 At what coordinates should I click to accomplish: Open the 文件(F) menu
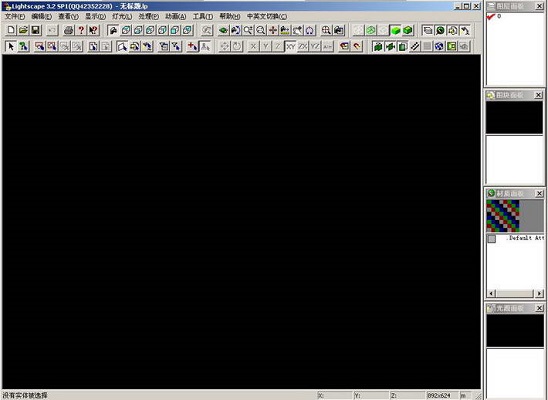pyautogui.click(x=15, y=16)
